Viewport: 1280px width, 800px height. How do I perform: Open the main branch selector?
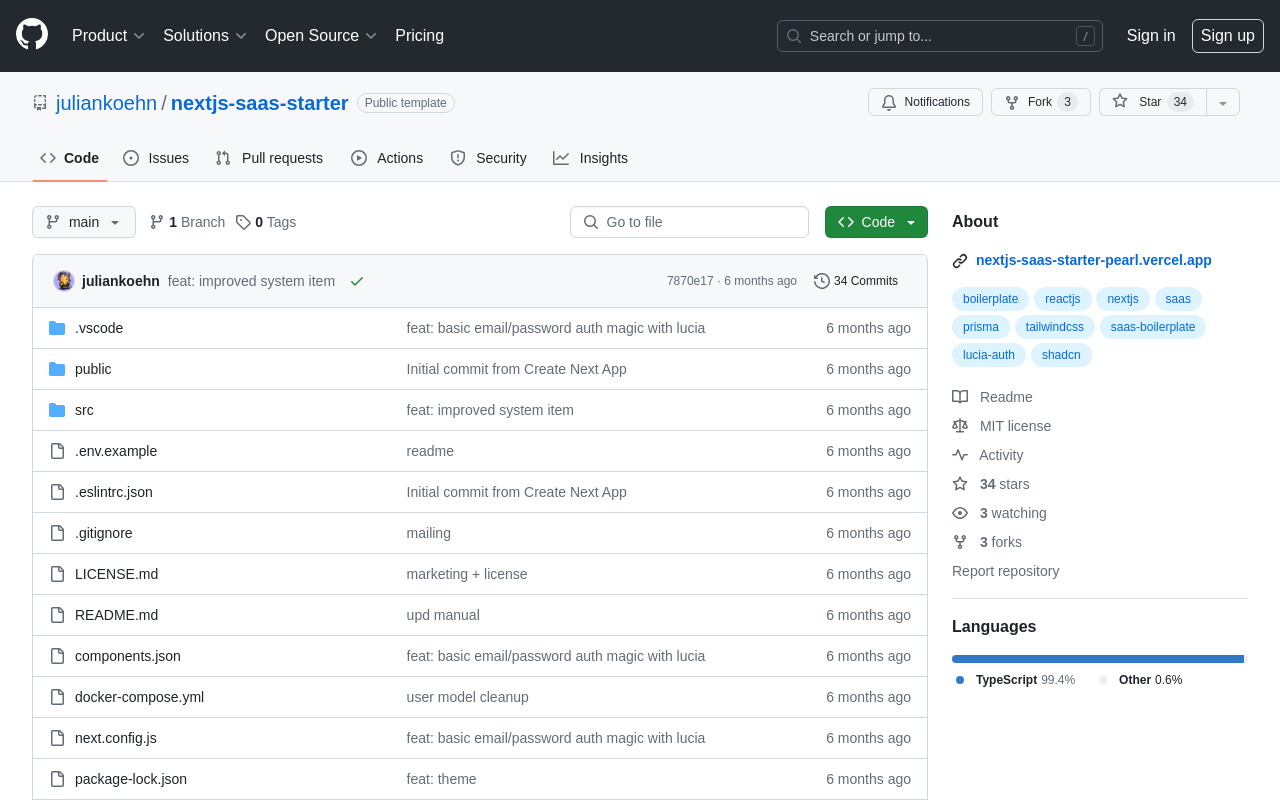point(83,222)
